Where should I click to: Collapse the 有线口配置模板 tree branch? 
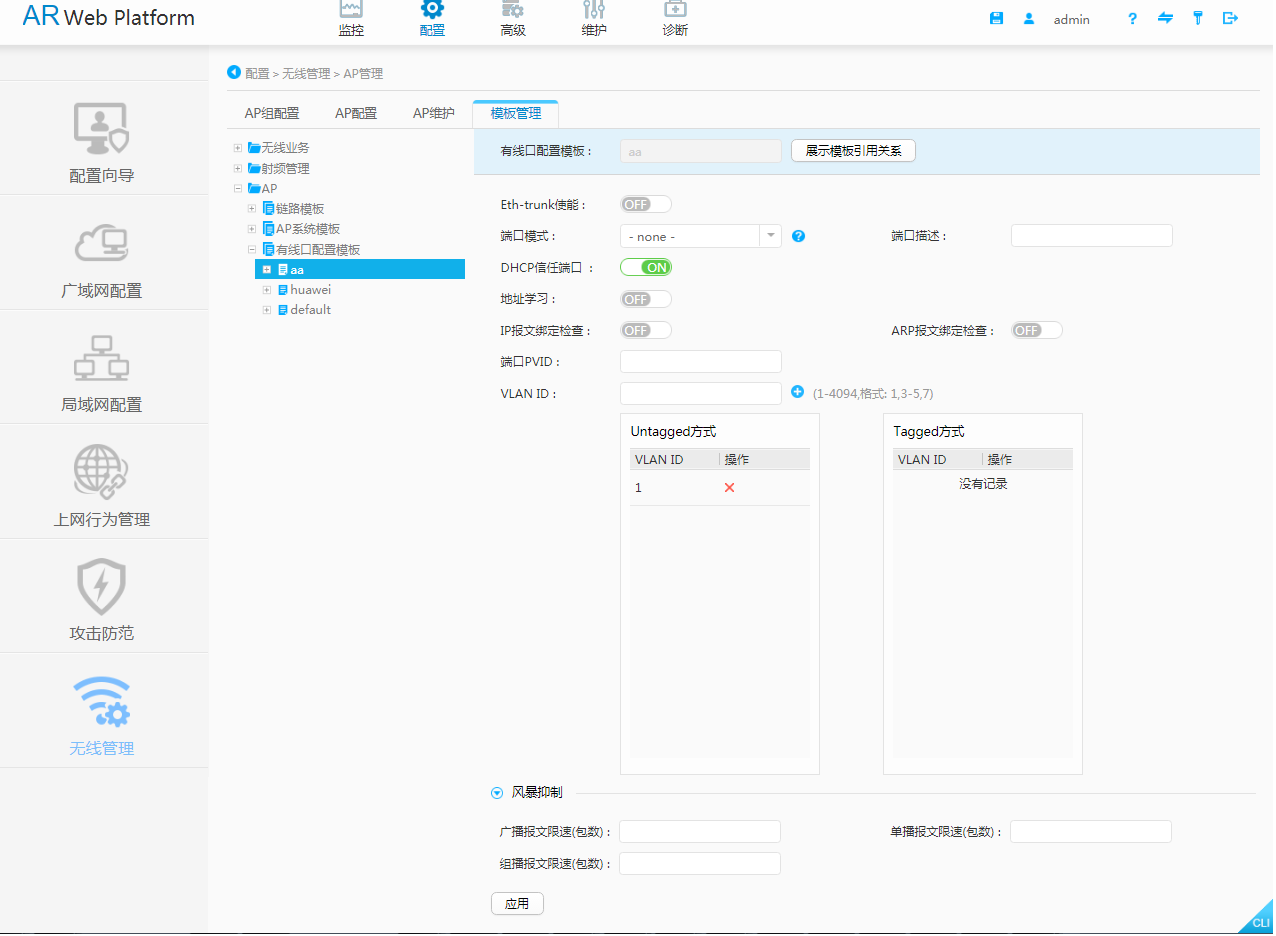click(x=252, y=248)
